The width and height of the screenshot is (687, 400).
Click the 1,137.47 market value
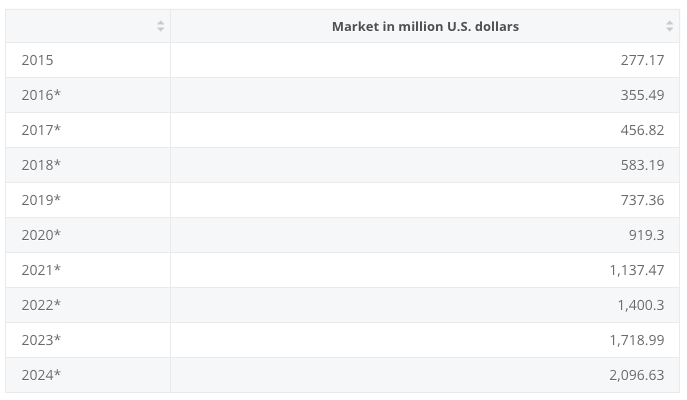click(x=637, y=270)
